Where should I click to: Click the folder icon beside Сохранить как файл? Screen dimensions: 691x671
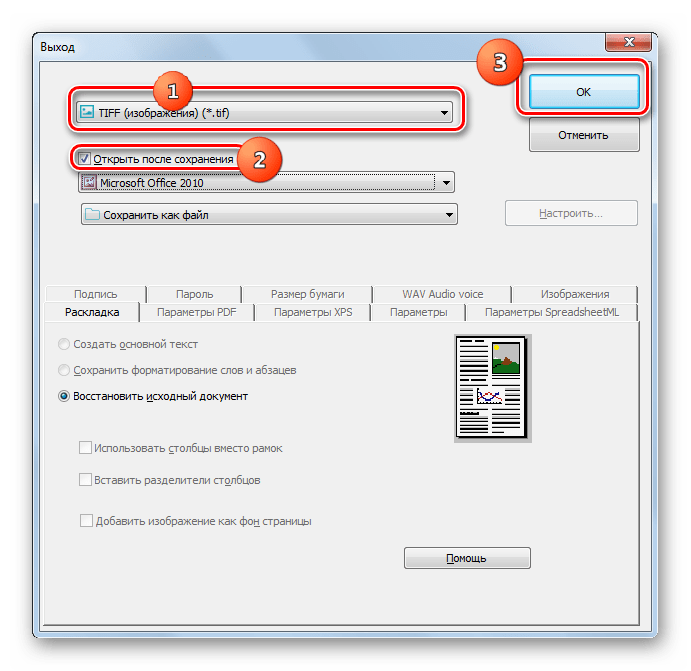92,215
